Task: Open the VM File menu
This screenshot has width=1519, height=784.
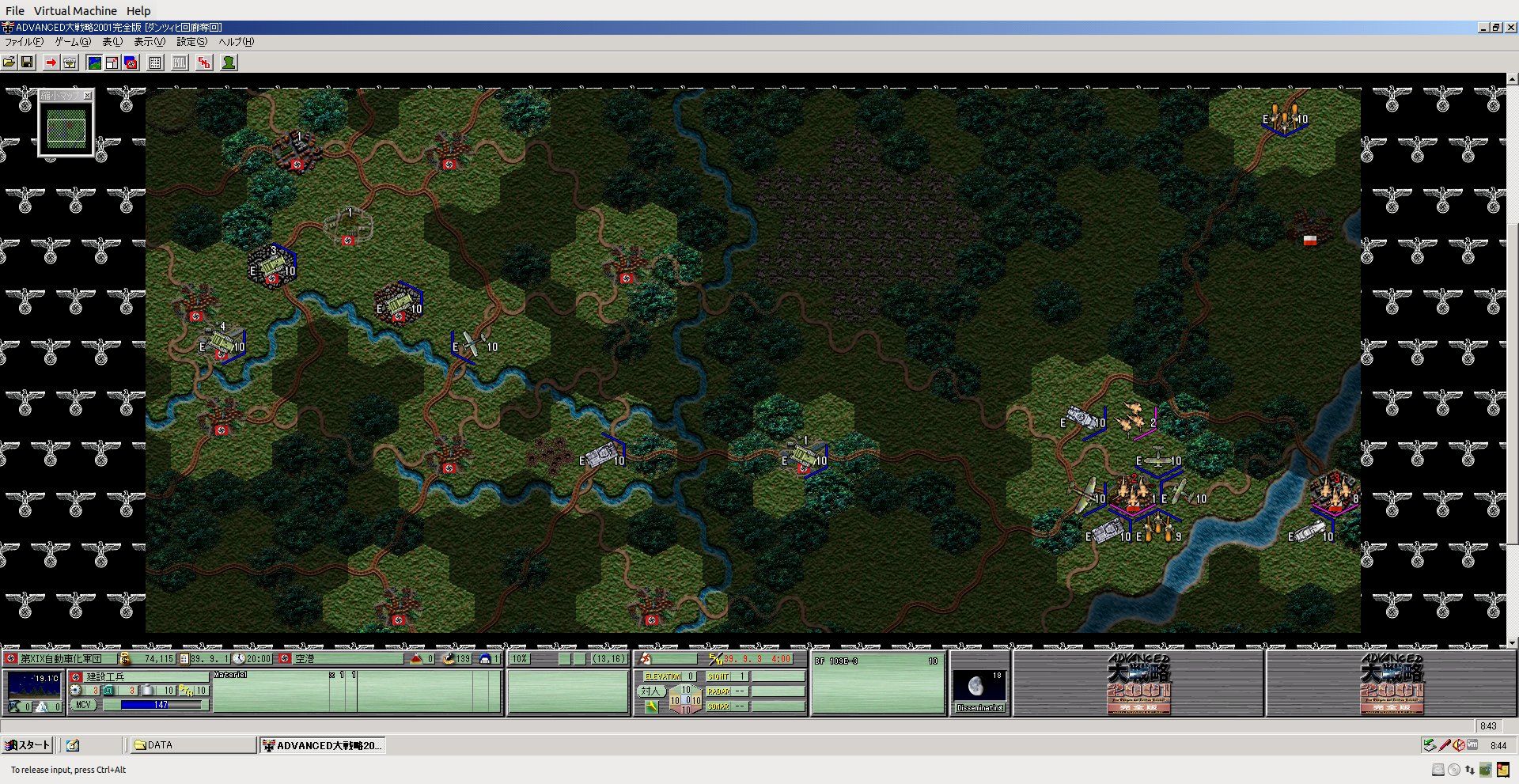Action: click(15, 11)
